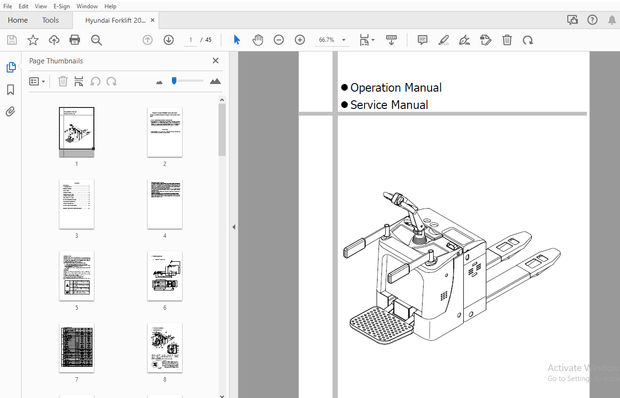Open the sign document pen icon
This screenshot has height=398, width=620.
(465, 40)
